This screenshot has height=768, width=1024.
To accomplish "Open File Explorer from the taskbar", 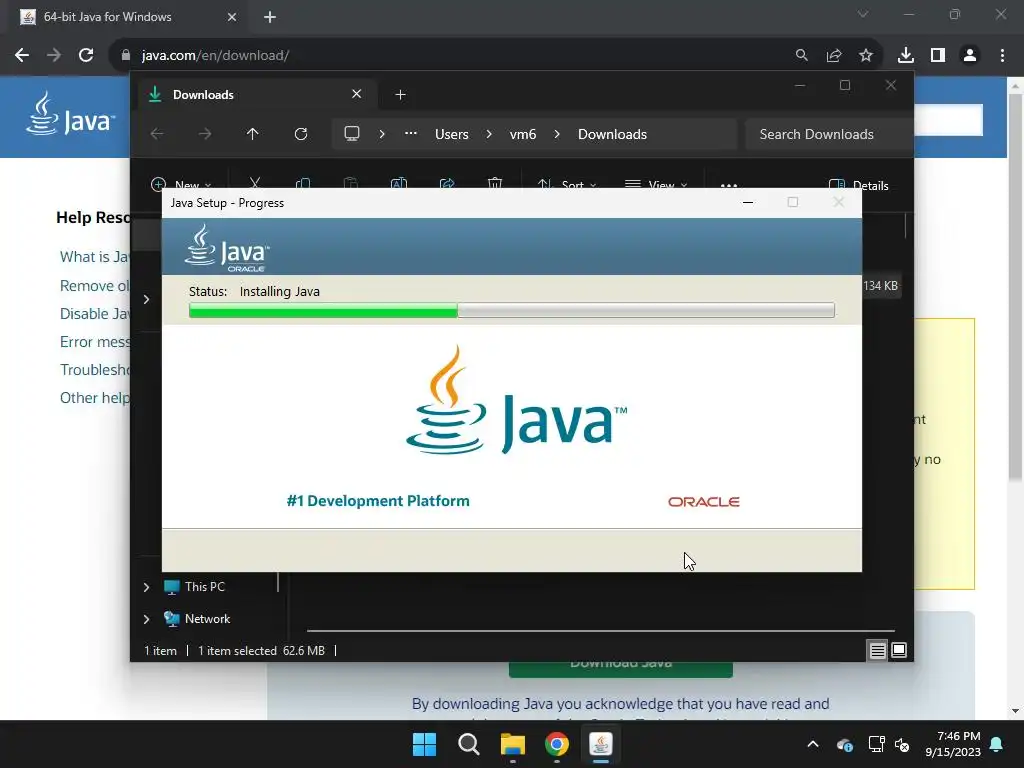I will 513,744.
